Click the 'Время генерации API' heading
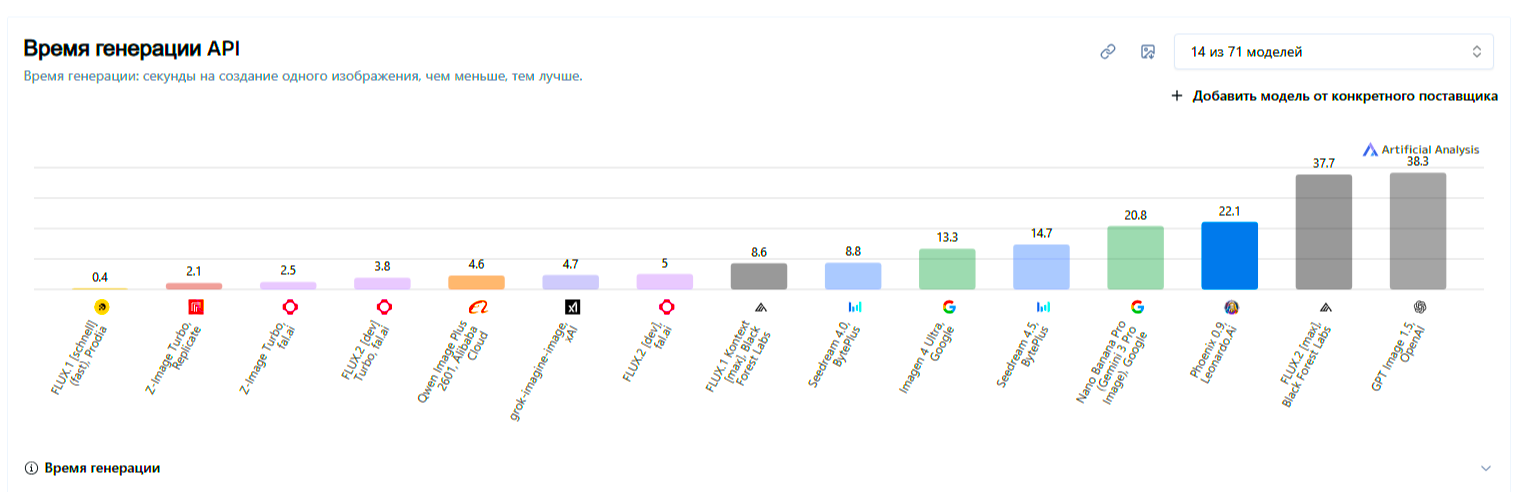This screenshot has height=492, width=1532. pyautogui.click(x=131, y=49)
